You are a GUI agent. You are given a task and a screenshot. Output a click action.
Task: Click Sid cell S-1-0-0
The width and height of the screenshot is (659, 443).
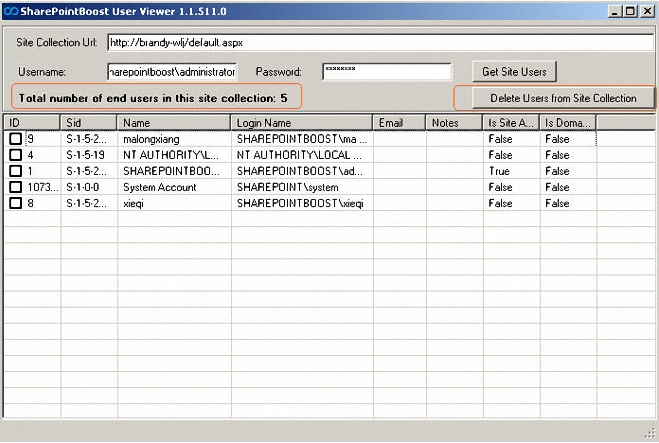82,187
